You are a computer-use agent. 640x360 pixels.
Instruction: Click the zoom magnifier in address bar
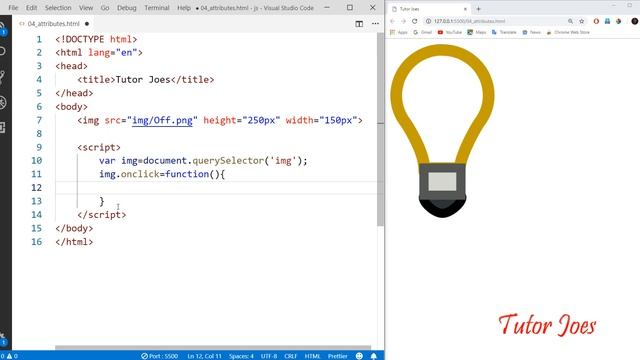click(571, 21)
